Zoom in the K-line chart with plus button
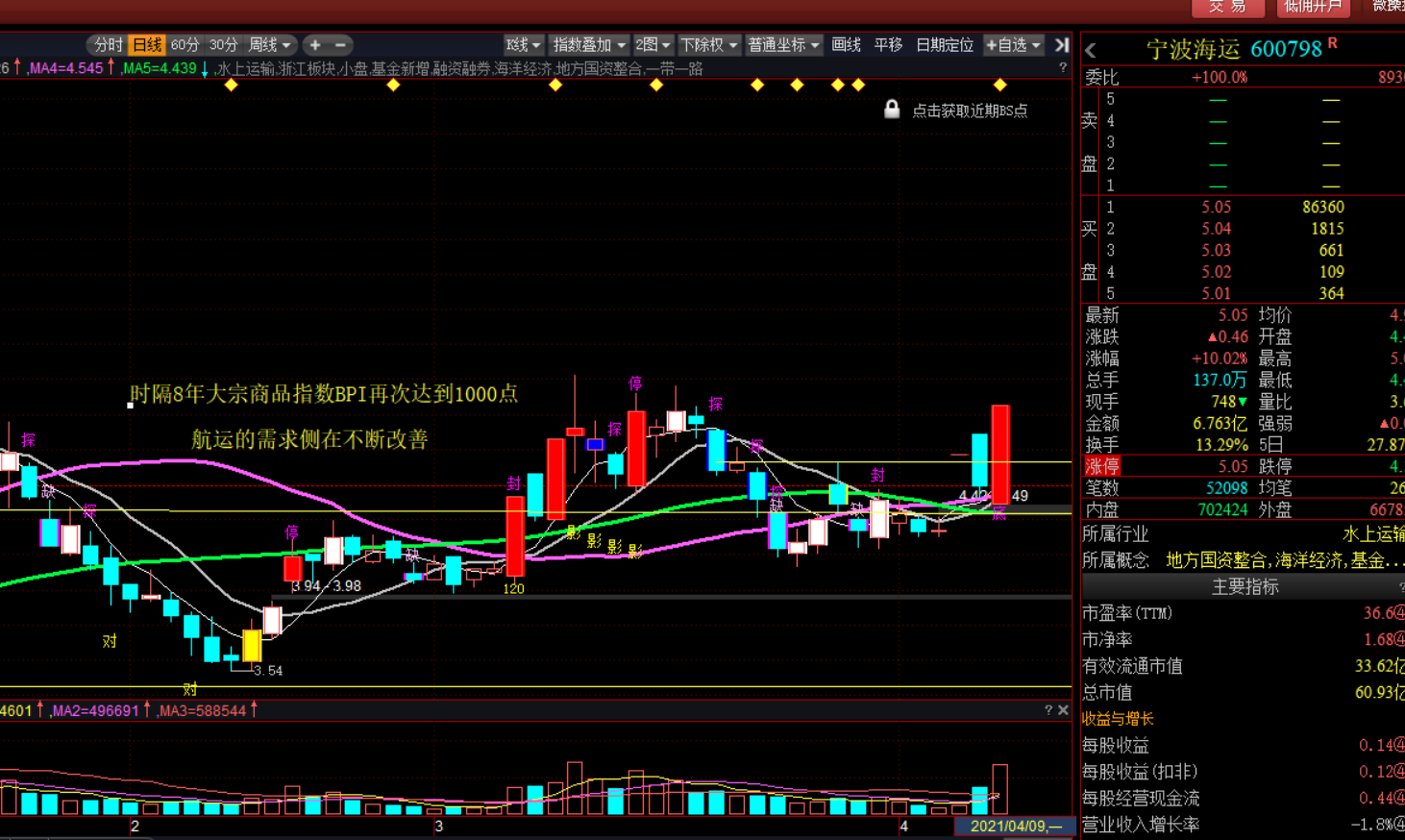The width and height of the screenshot is (1405, 840). pos(315,45)
